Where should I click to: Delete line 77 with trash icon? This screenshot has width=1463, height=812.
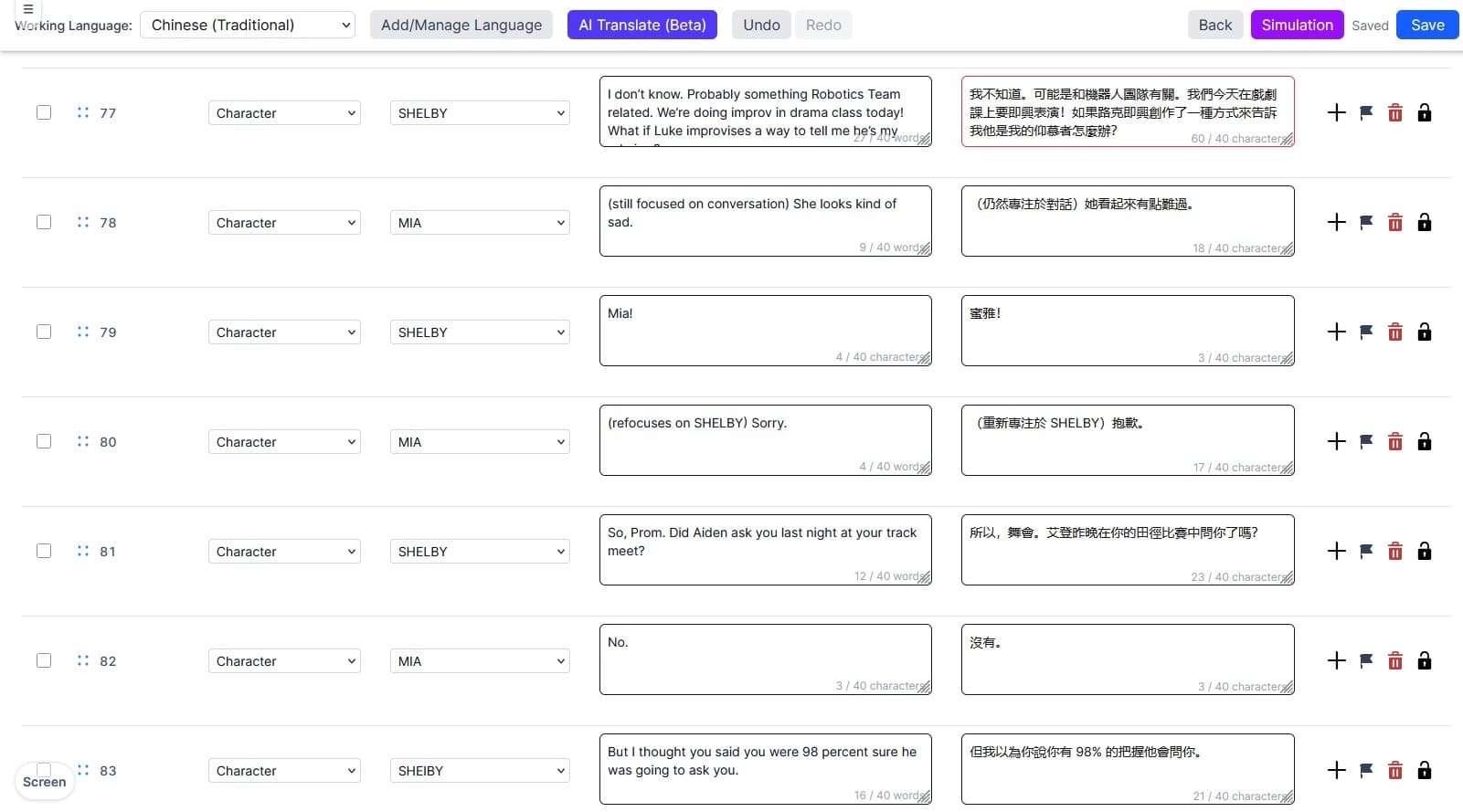(x=1395, y=112)
